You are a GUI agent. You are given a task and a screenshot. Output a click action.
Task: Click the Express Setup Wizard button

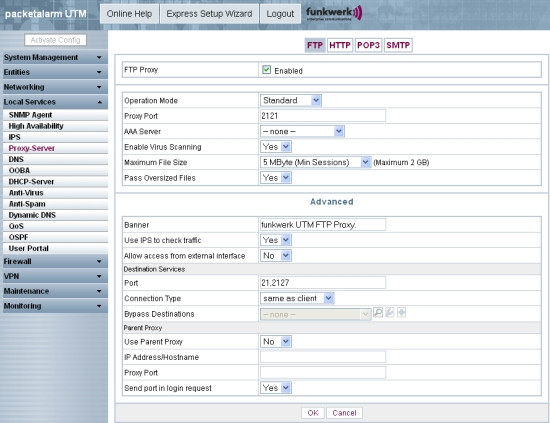pyautogui.click(x=209, y=14)
